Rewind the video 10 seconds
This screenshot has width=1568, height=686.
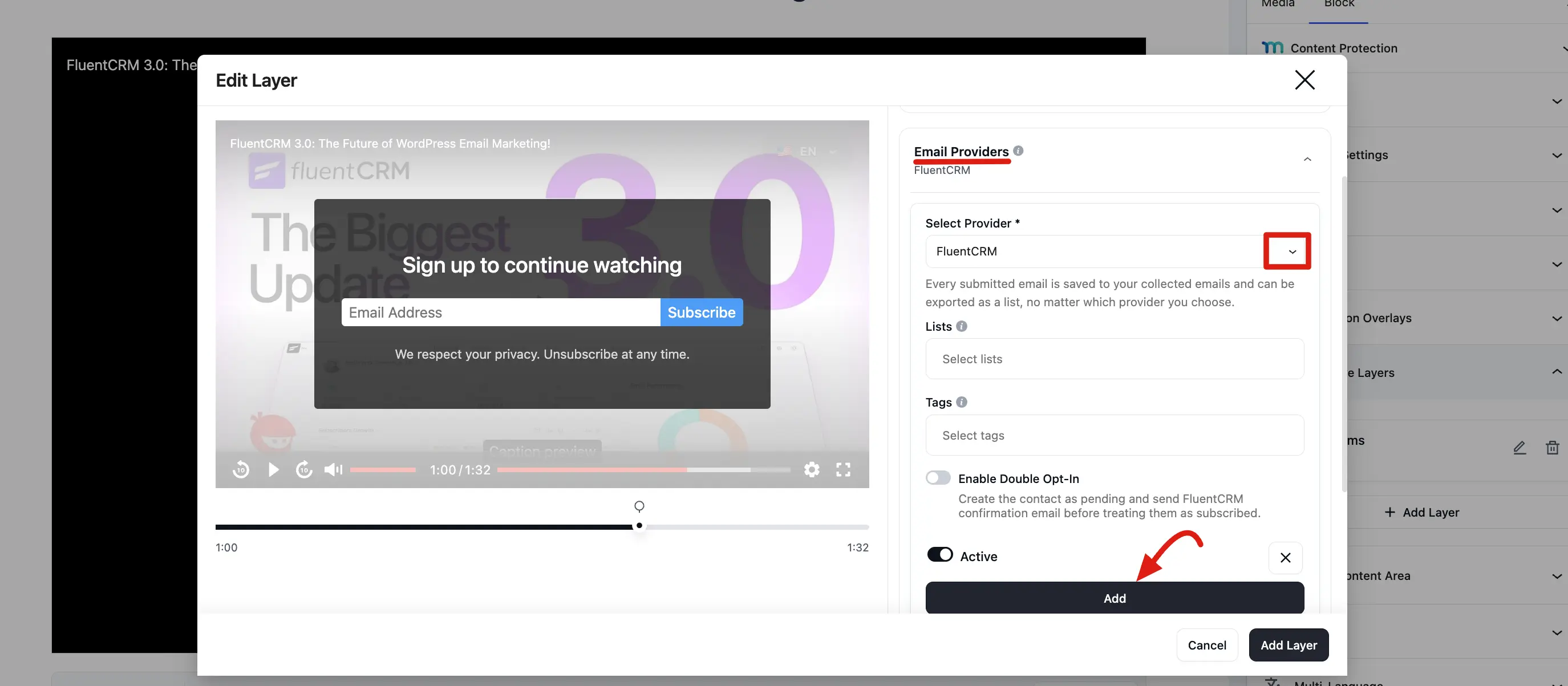pyautogui.click(x=241, y=469)
